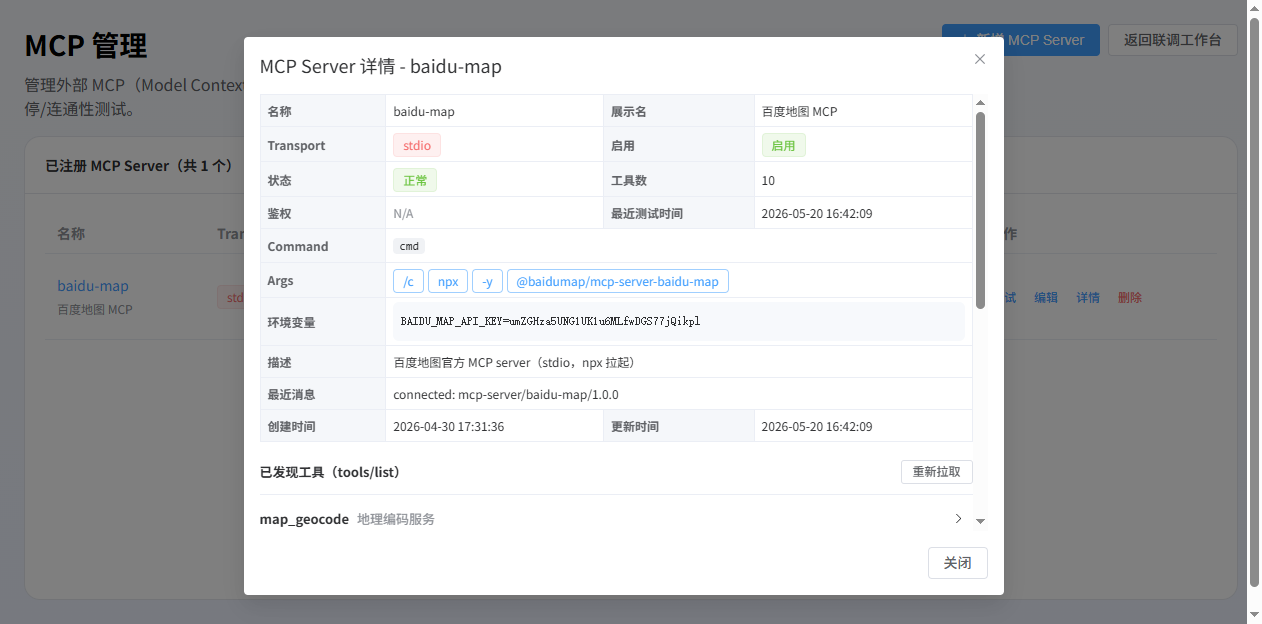Click the 返回联调工作台 button in background page
Viewport: 1262px width, 624px height.
[x=1172, y=40]
